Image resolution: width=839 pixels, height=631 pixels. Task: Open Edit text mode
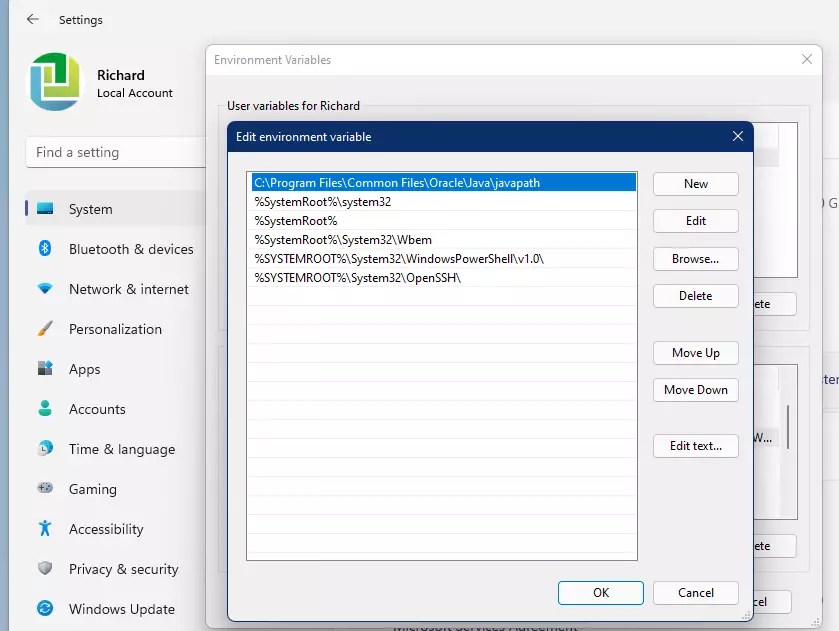(695, 446)
